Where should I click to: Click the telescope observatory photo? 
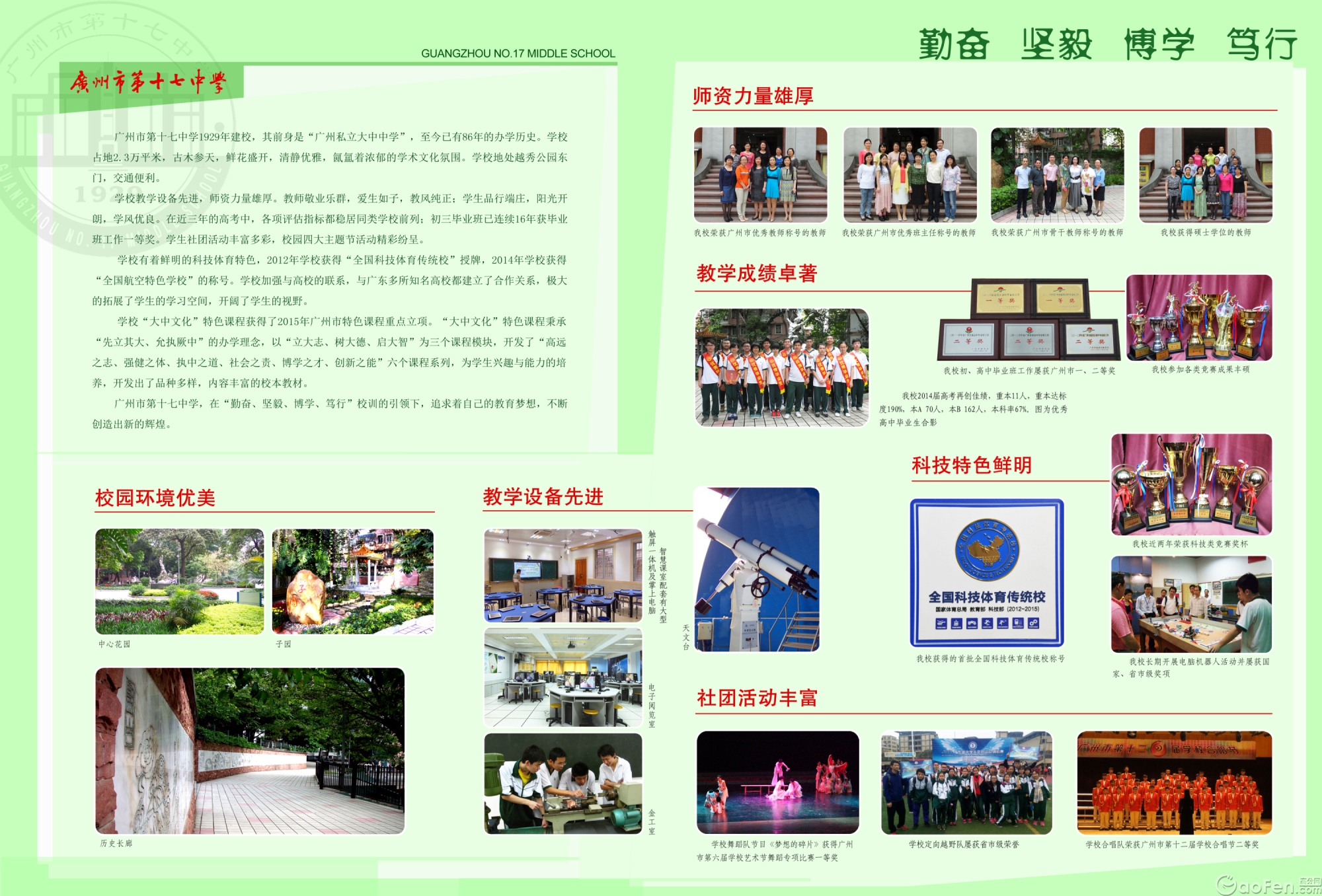(757, 570)
